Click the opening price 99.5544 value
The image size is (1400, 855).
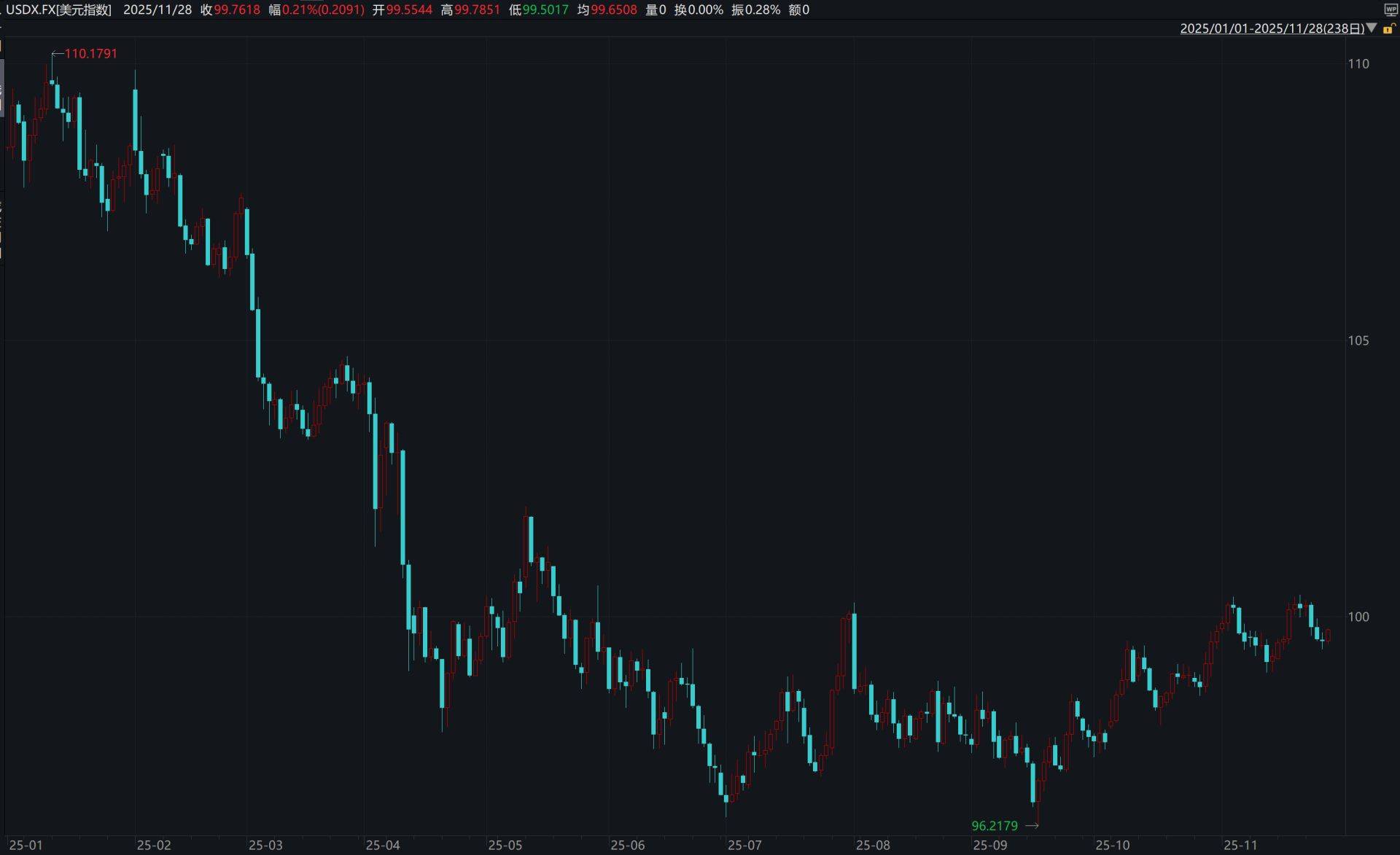pyautogui.click(x=409, y=9)
